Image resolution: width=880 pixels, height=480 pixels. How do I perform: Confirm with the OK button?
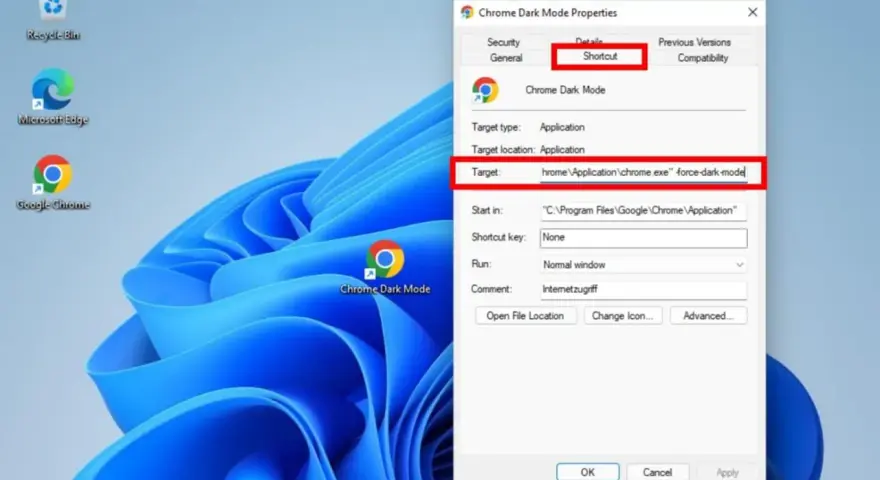[x=588, y=472]
